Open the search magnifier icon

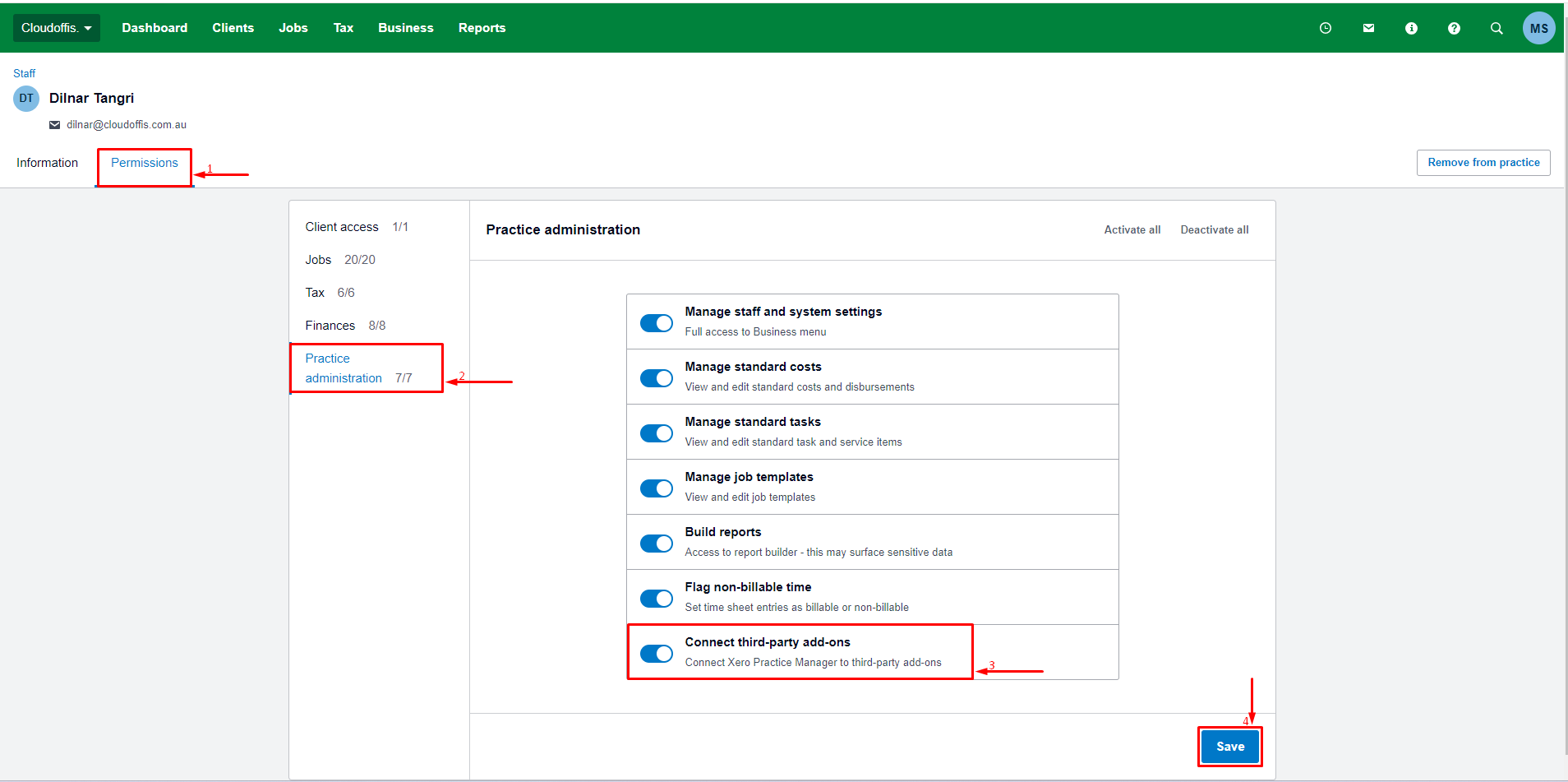pos(1497,28)
